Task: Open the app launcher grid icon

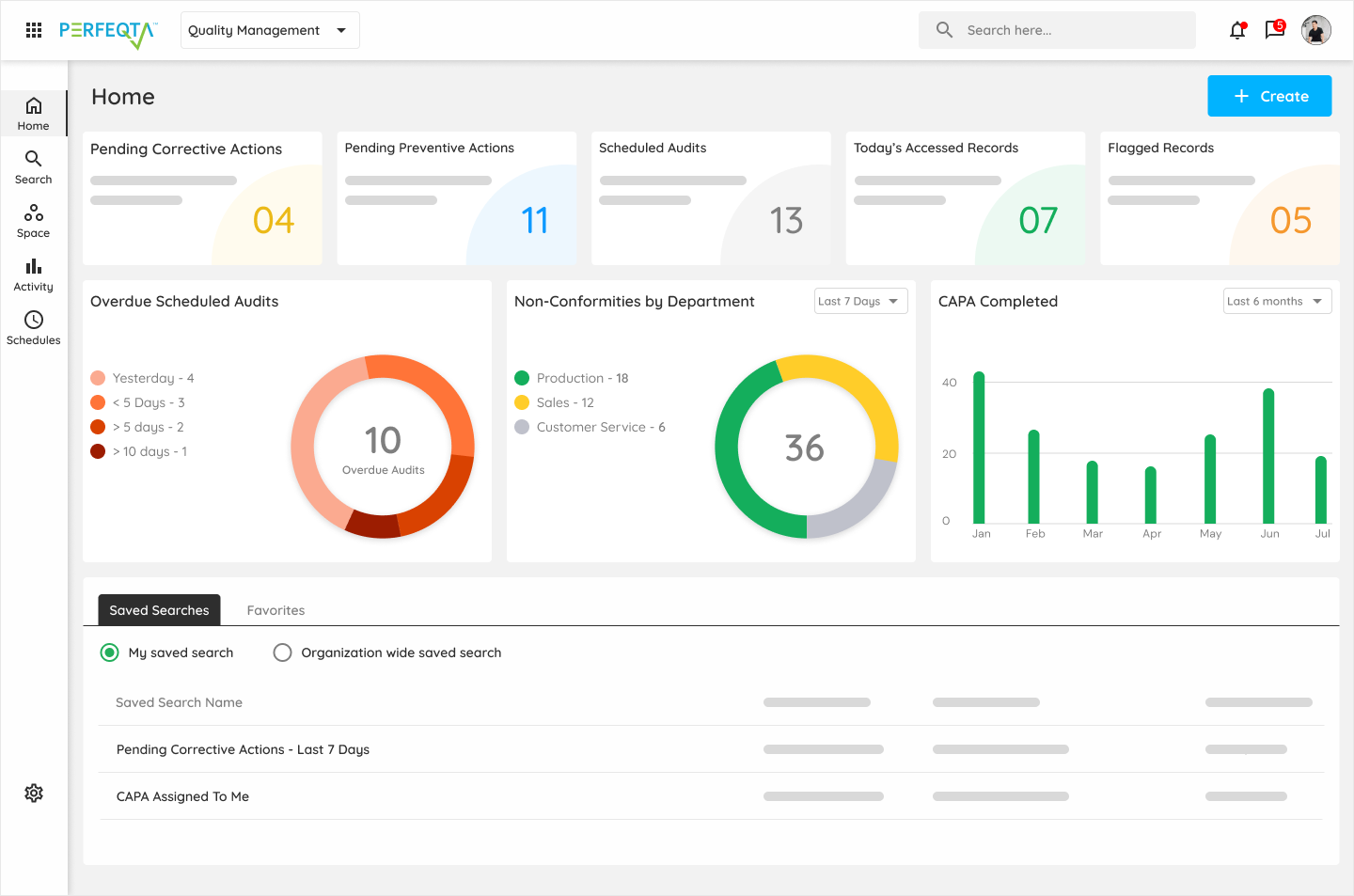Action: pos(34,30)
